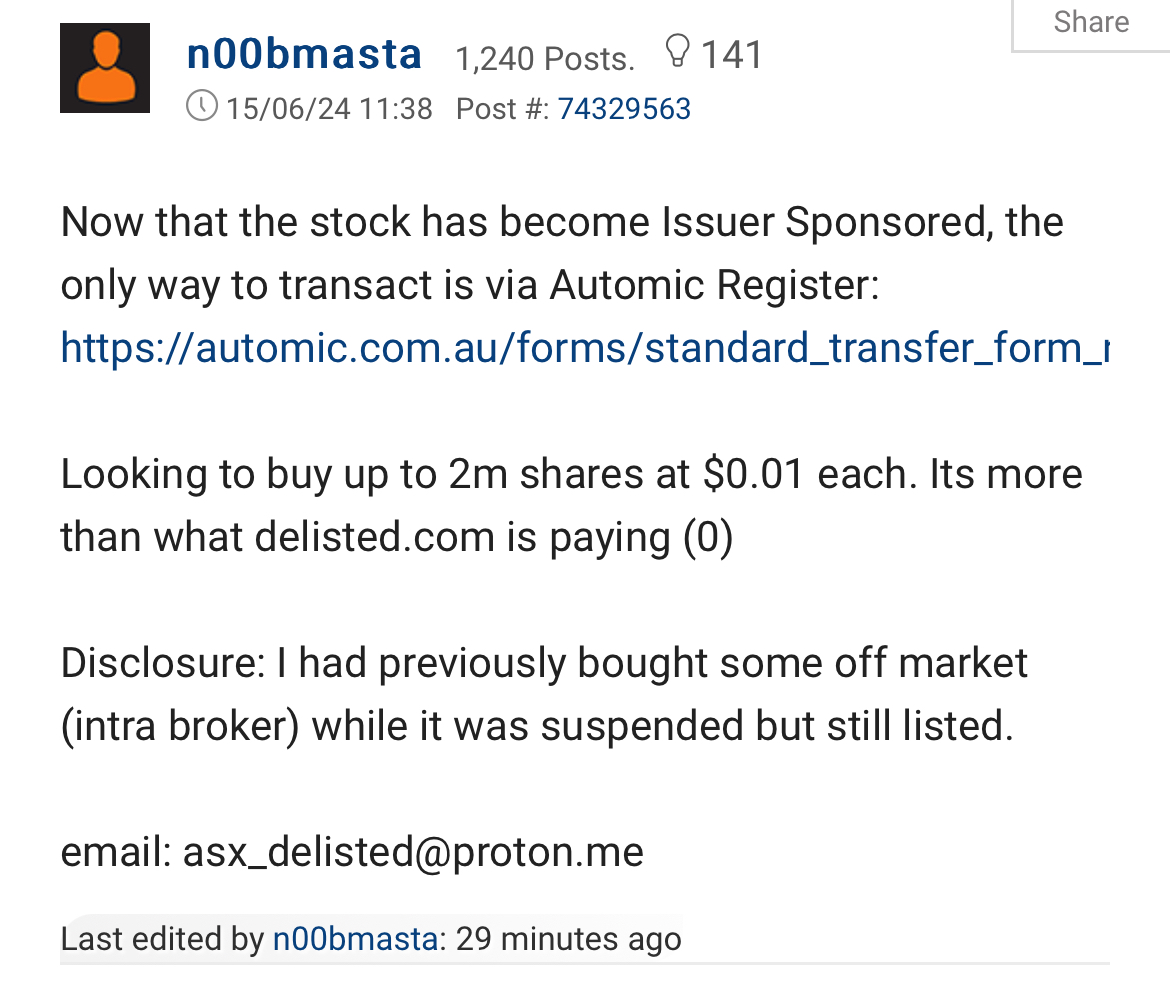Click the lightbulb reputation icon
1170x989 pixels.
pos(677,52)
